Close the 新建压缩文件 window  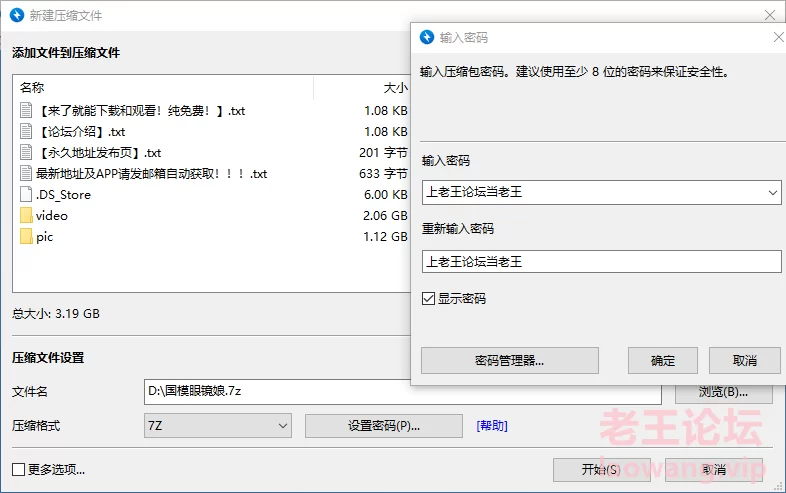coord(770,15)
